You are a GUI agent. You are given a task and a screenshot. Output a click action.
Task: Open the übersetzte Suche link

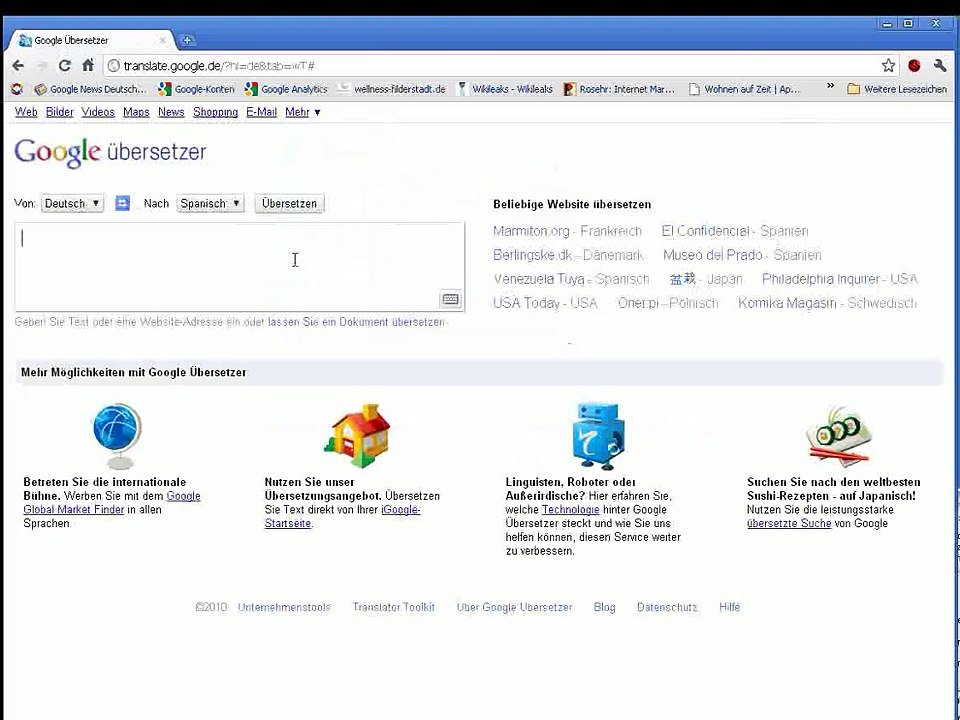(789, 523)
